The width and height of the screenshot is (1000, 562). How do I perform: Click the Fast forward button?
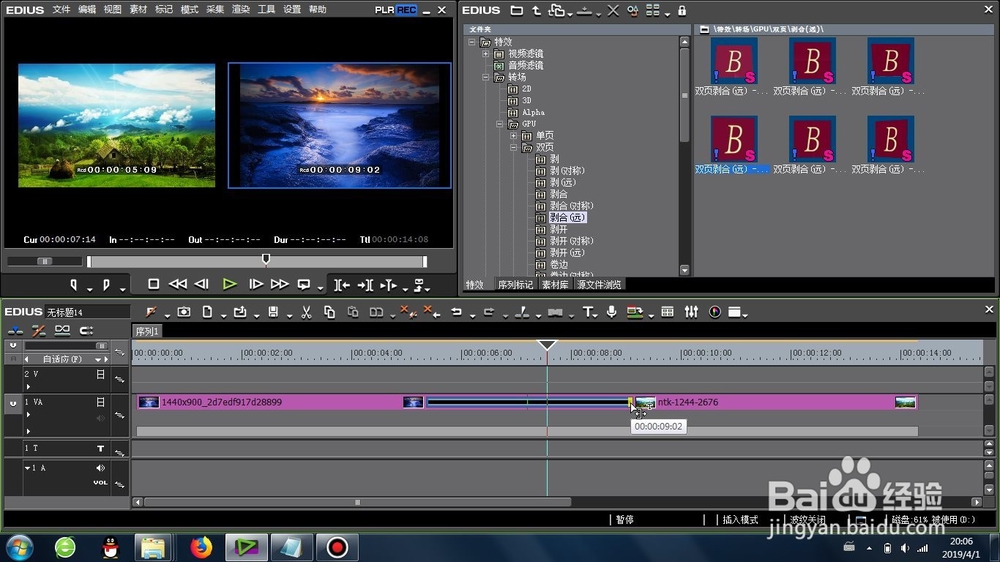pyautogui.click(x=279, y=285)
